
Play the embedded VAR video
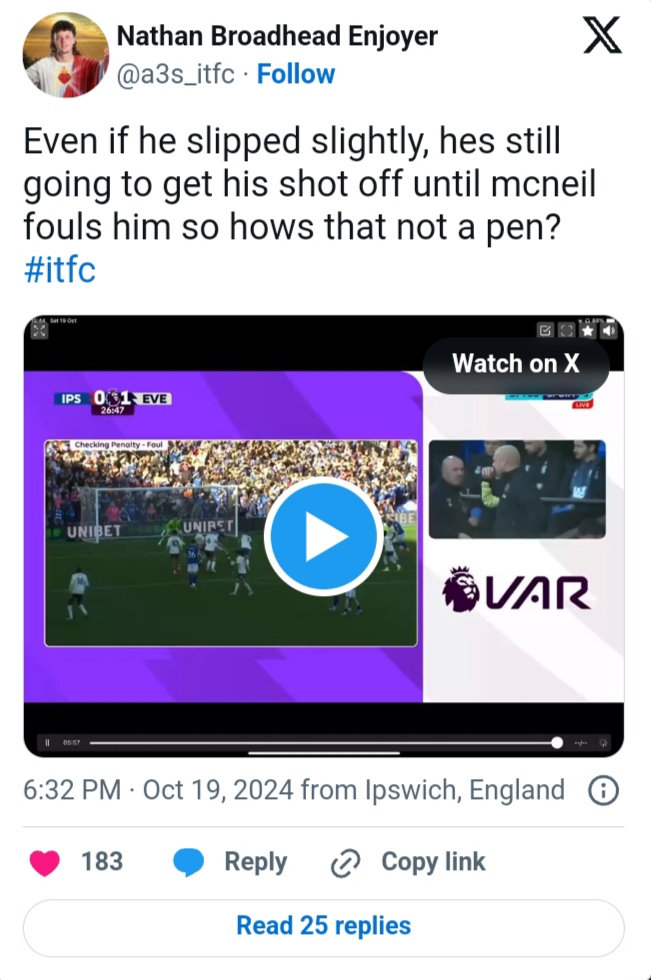323,536
